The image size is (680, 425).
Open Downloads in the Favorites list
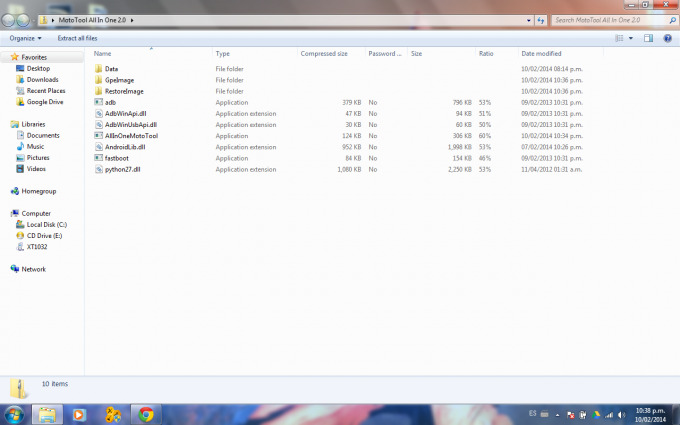pyautogui.click(x=42, y=79)
